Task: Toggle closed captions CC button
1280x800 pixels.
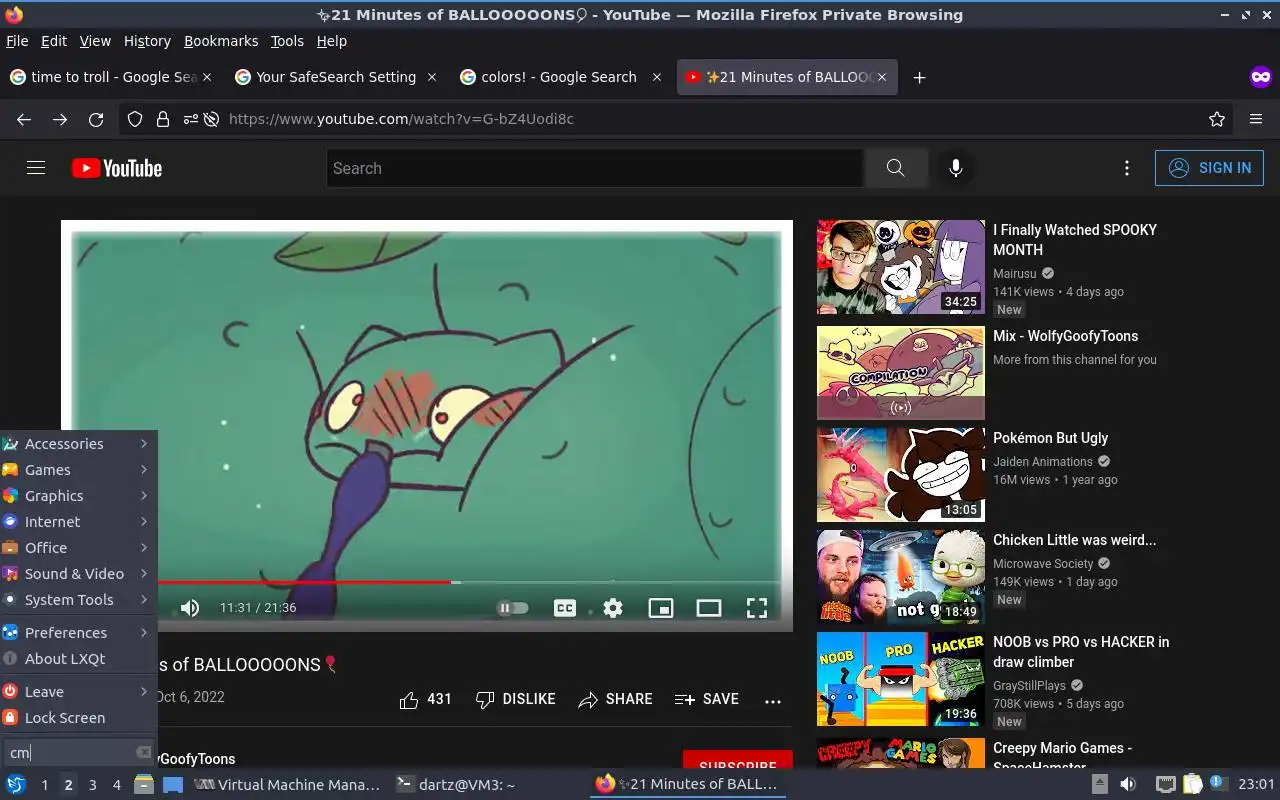Action: click(x=565, y=607)
